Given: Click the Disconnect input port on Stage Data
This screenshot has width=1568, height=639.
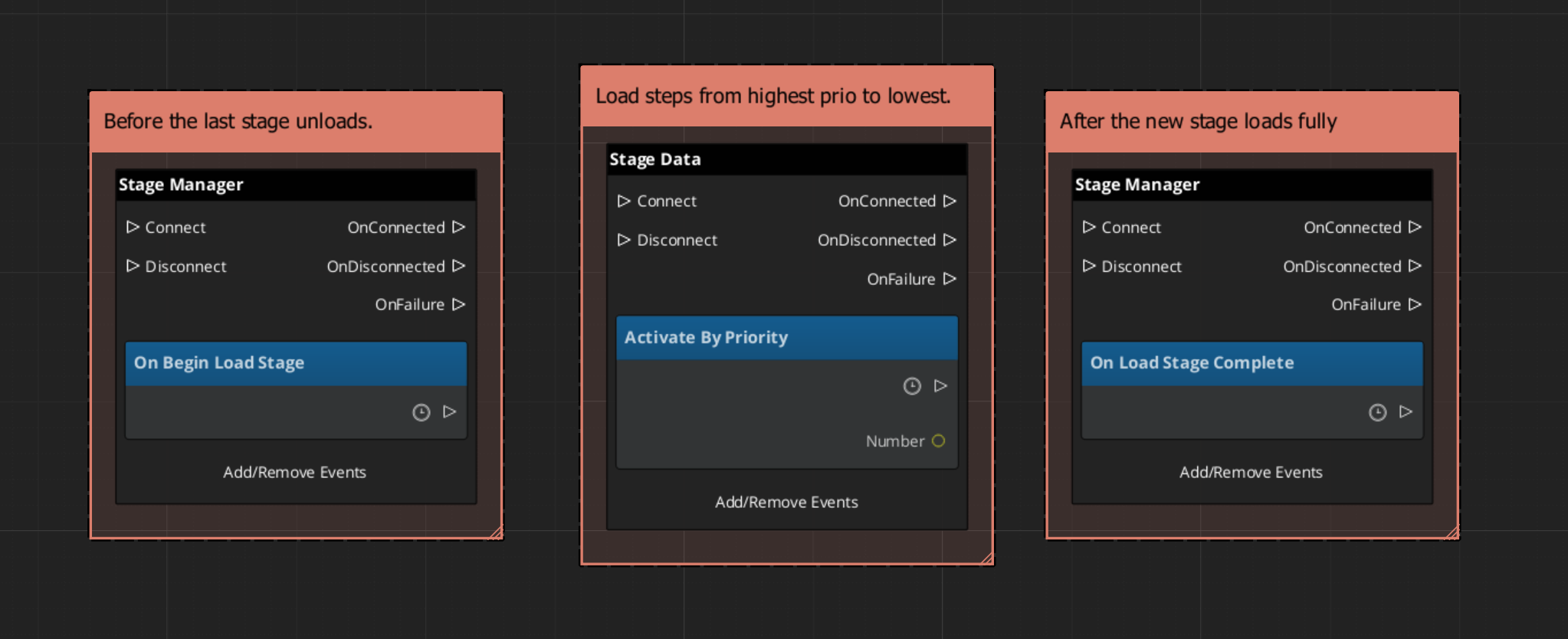Looking at the screenshot, I should [624, 241].
